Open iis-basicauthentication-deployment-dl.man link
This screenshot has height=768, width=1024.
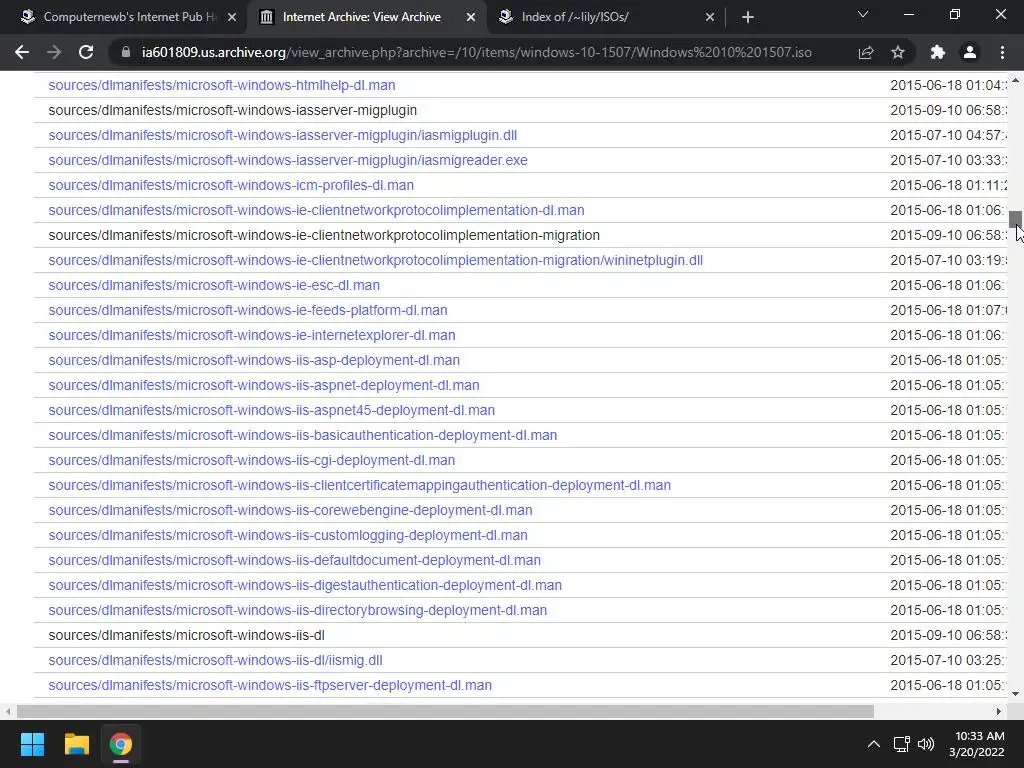click(302, 435)
